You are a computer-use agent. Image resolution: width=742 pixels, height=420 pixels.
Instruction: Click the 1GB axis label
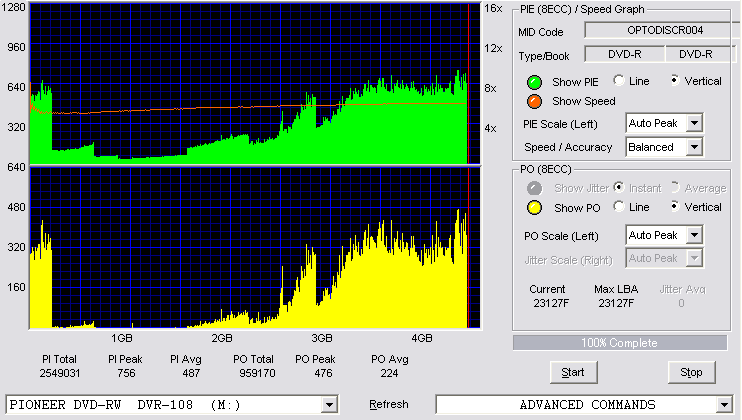(x=122, y=338)
